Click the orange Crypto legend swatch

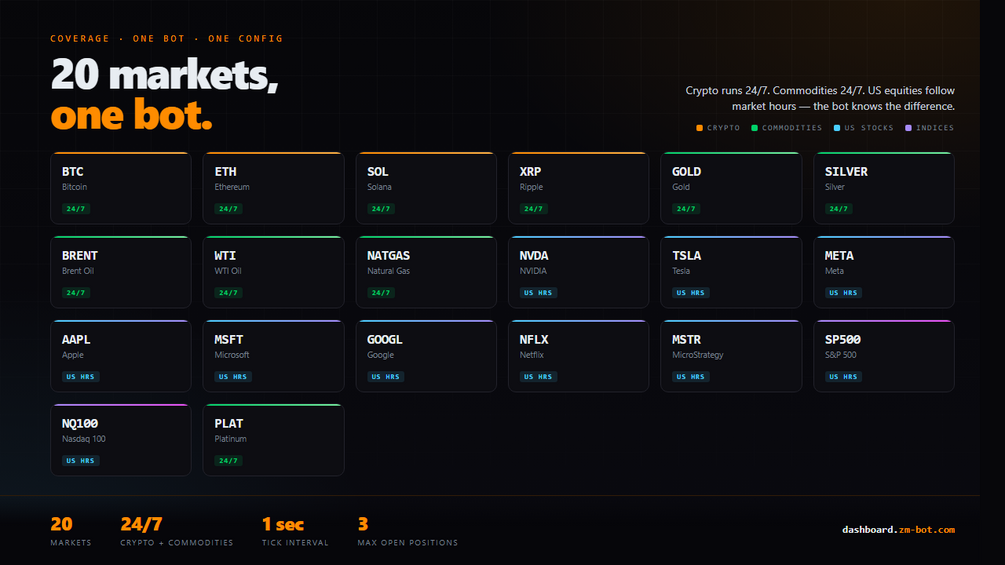coord(699,128)
